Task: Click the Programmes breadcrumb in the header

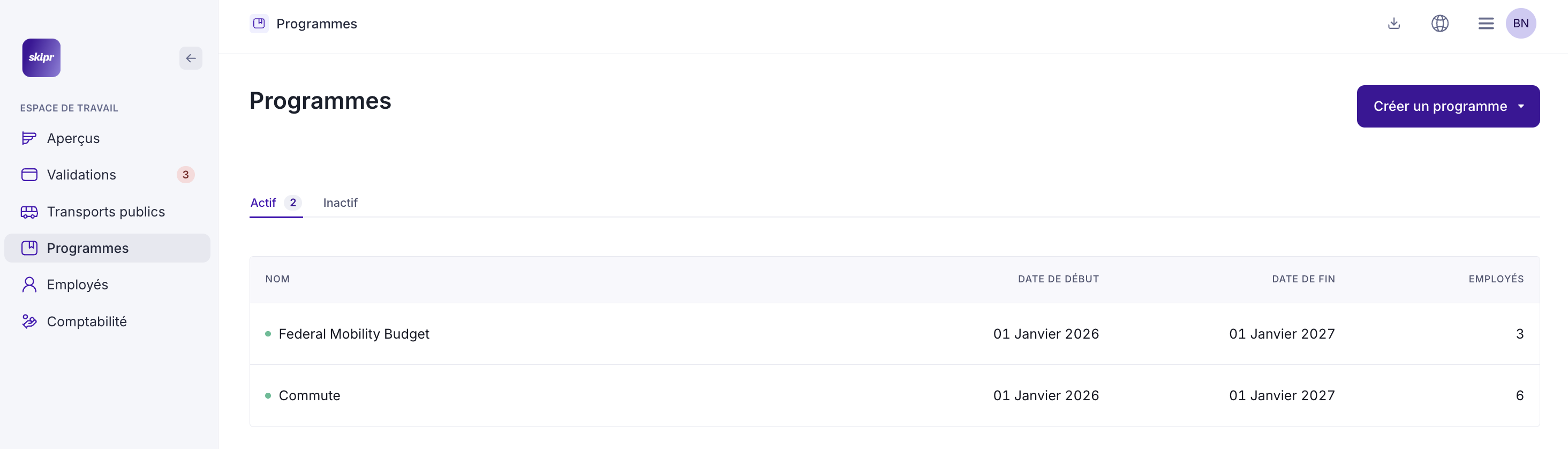Action: 316,24
